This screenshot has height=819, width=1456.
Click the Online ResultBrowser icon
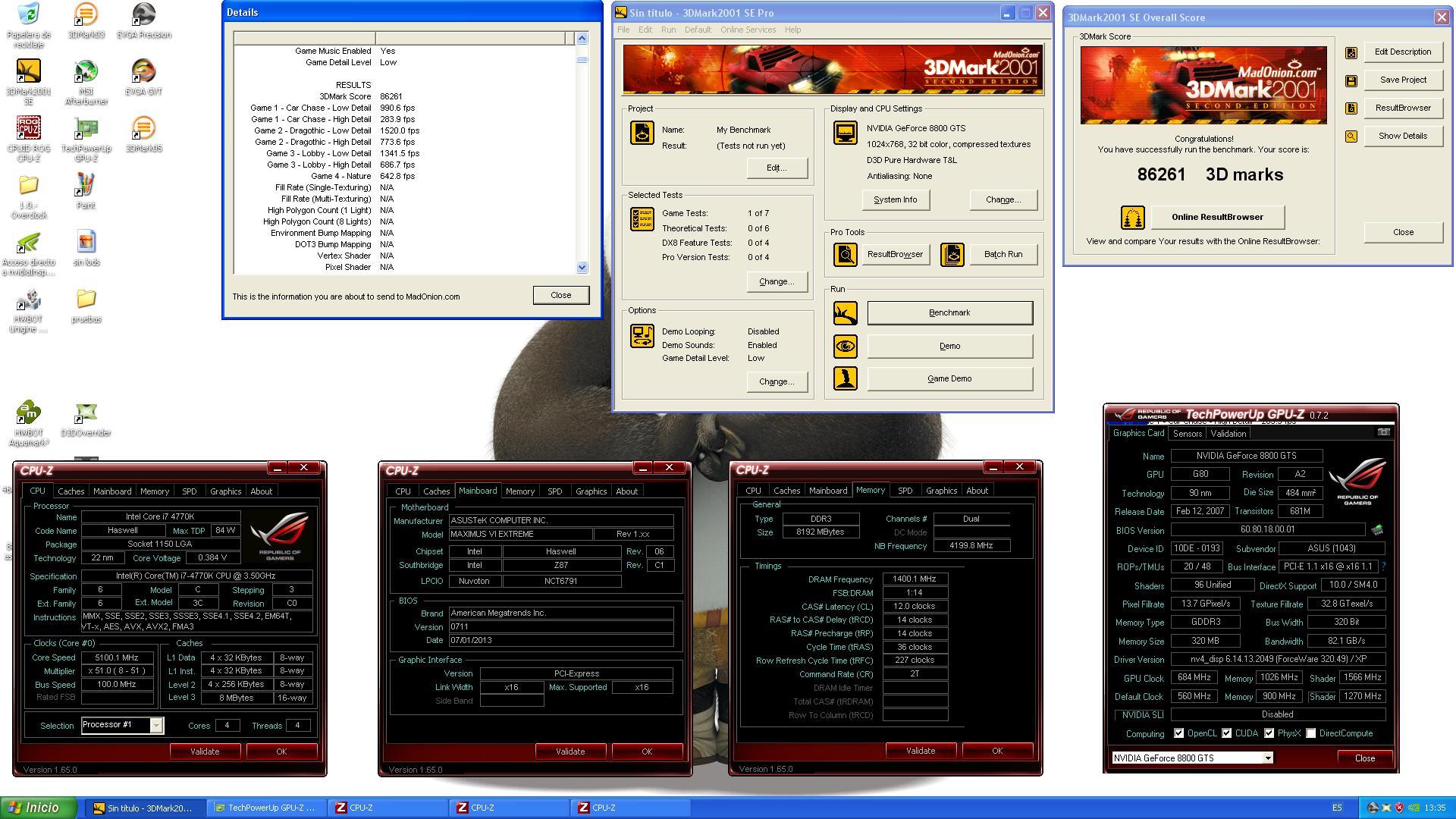[x=1132, y=218]
